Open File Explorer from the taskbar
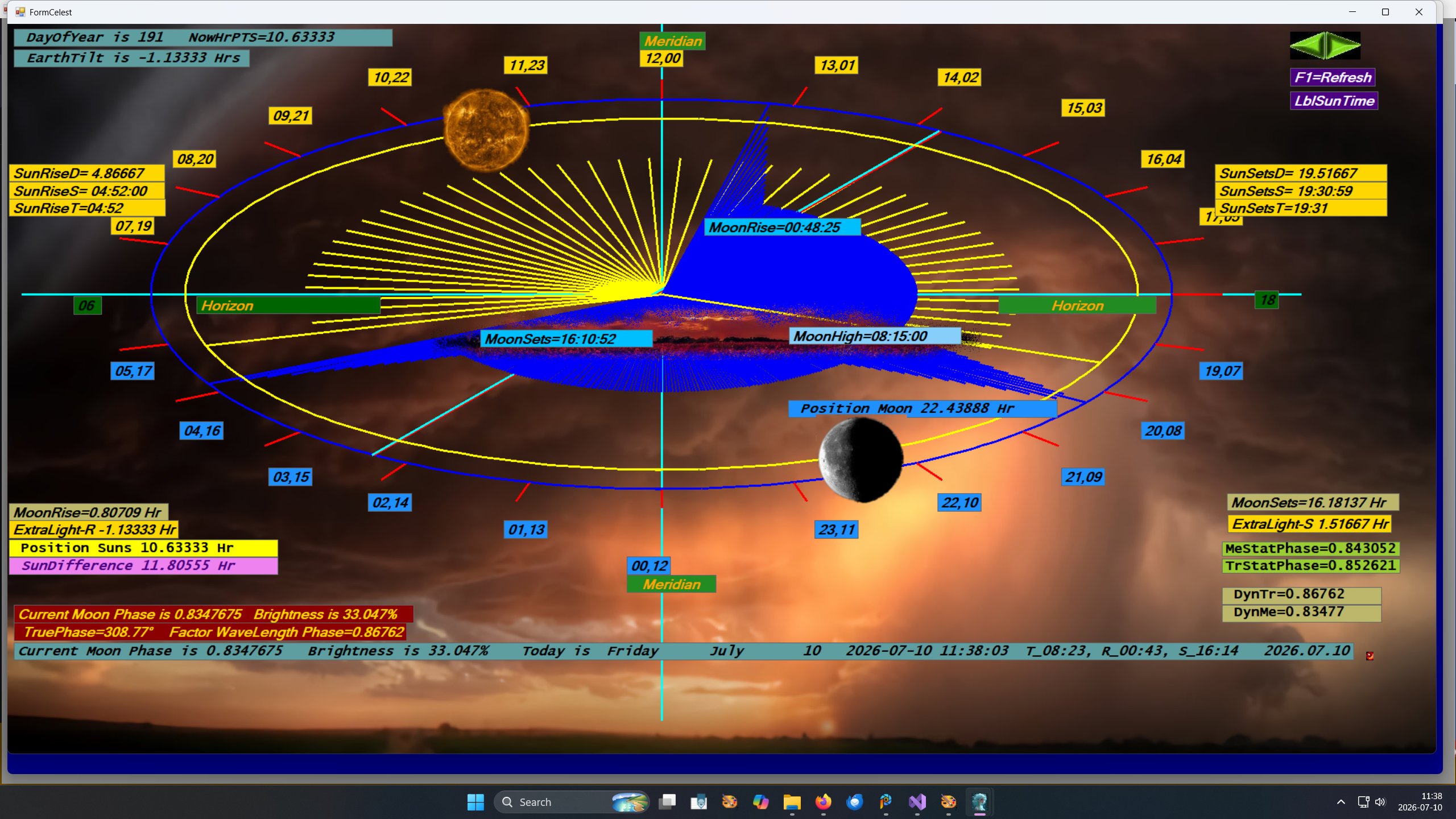This screenshot has height=819, width=1456. tap(792, 802)
